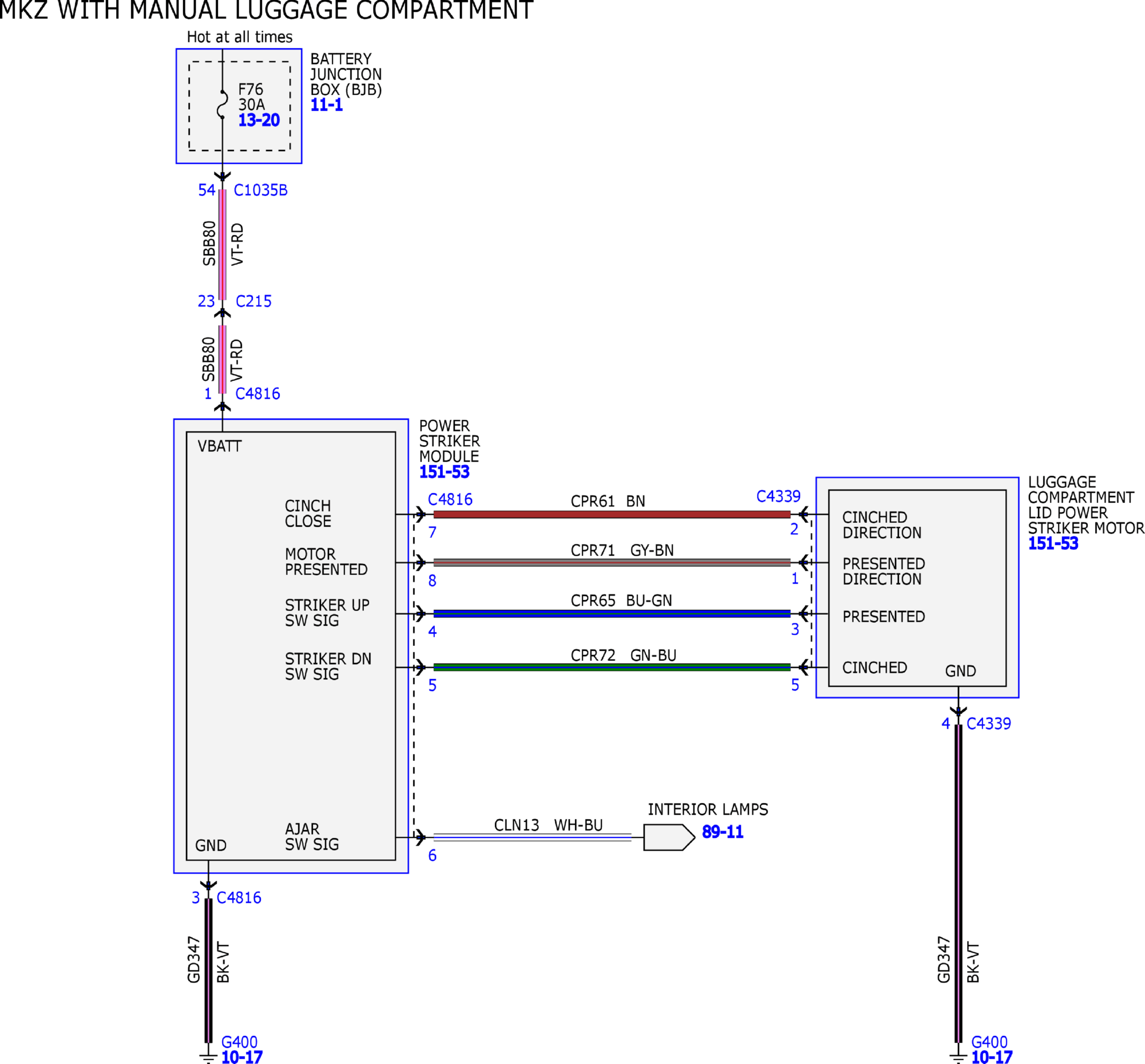
Task: Click the C4816 label next to the VBATT feed
Action: [257, 394]
